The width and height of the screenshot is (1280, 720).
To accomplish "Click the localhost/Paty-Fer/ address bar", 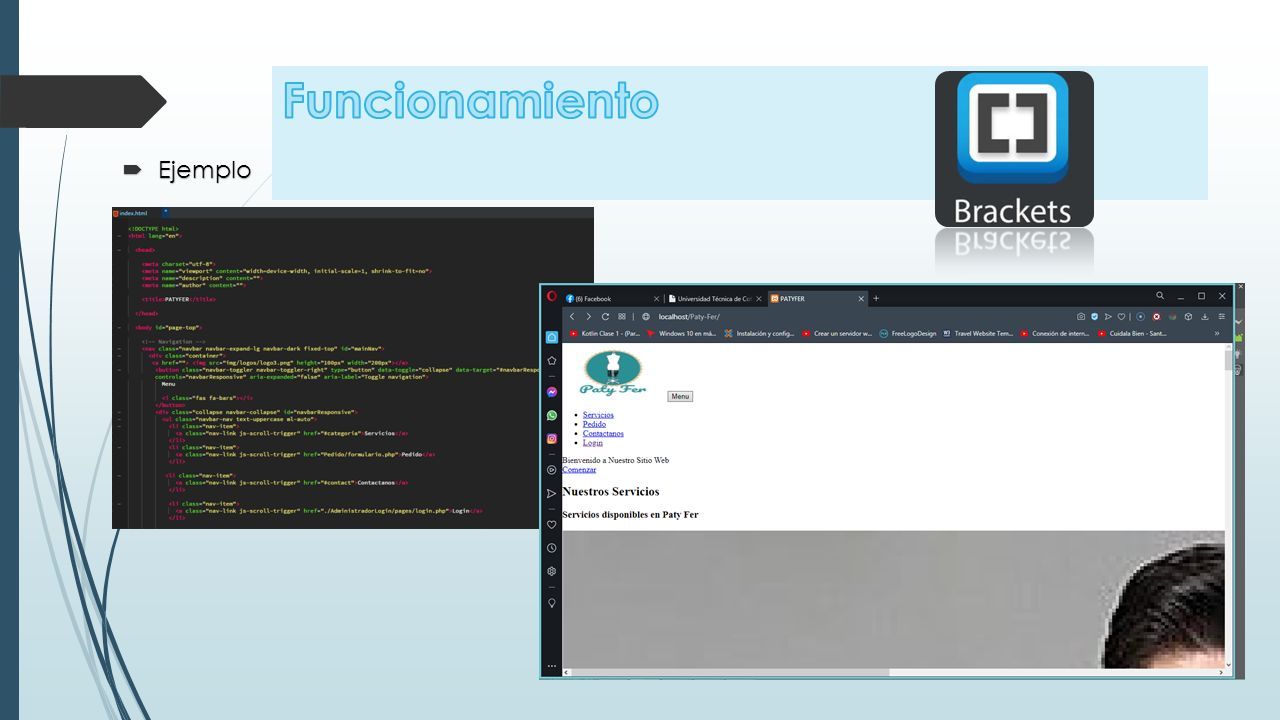I will click(689, 317).
